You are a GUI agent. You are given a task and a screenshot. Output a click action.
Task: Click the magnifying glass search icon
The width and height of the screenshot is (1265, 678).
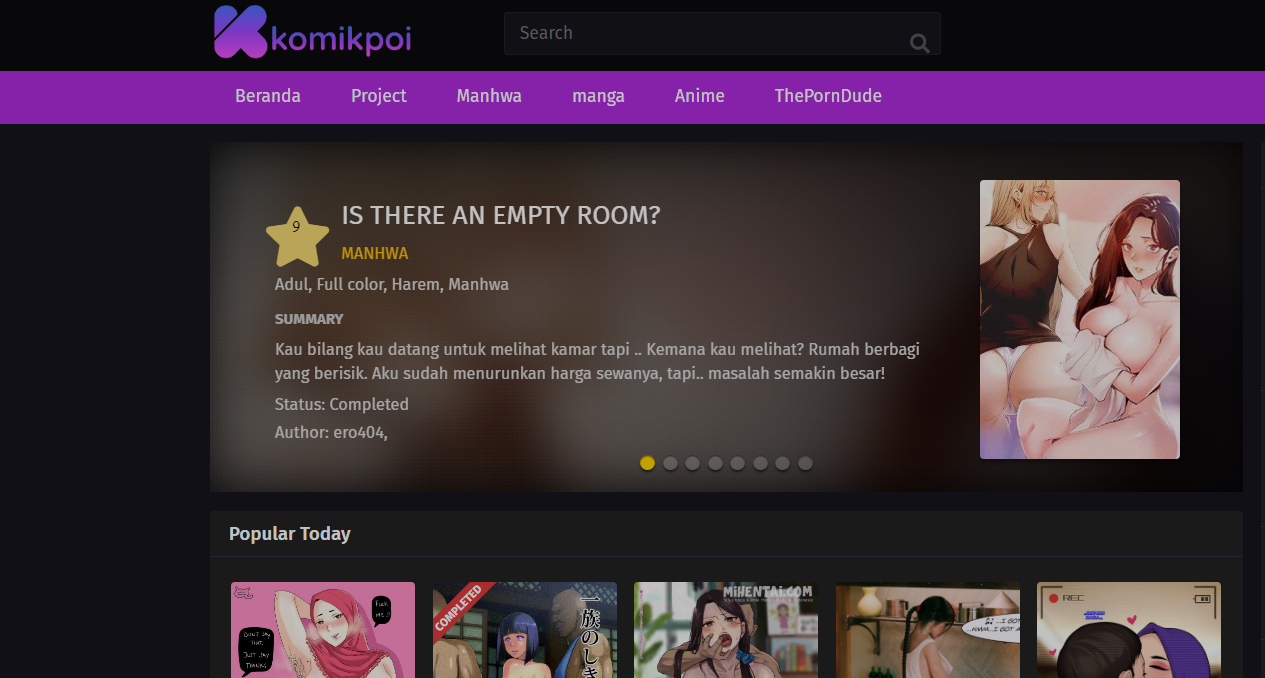[x=920, y=43]
